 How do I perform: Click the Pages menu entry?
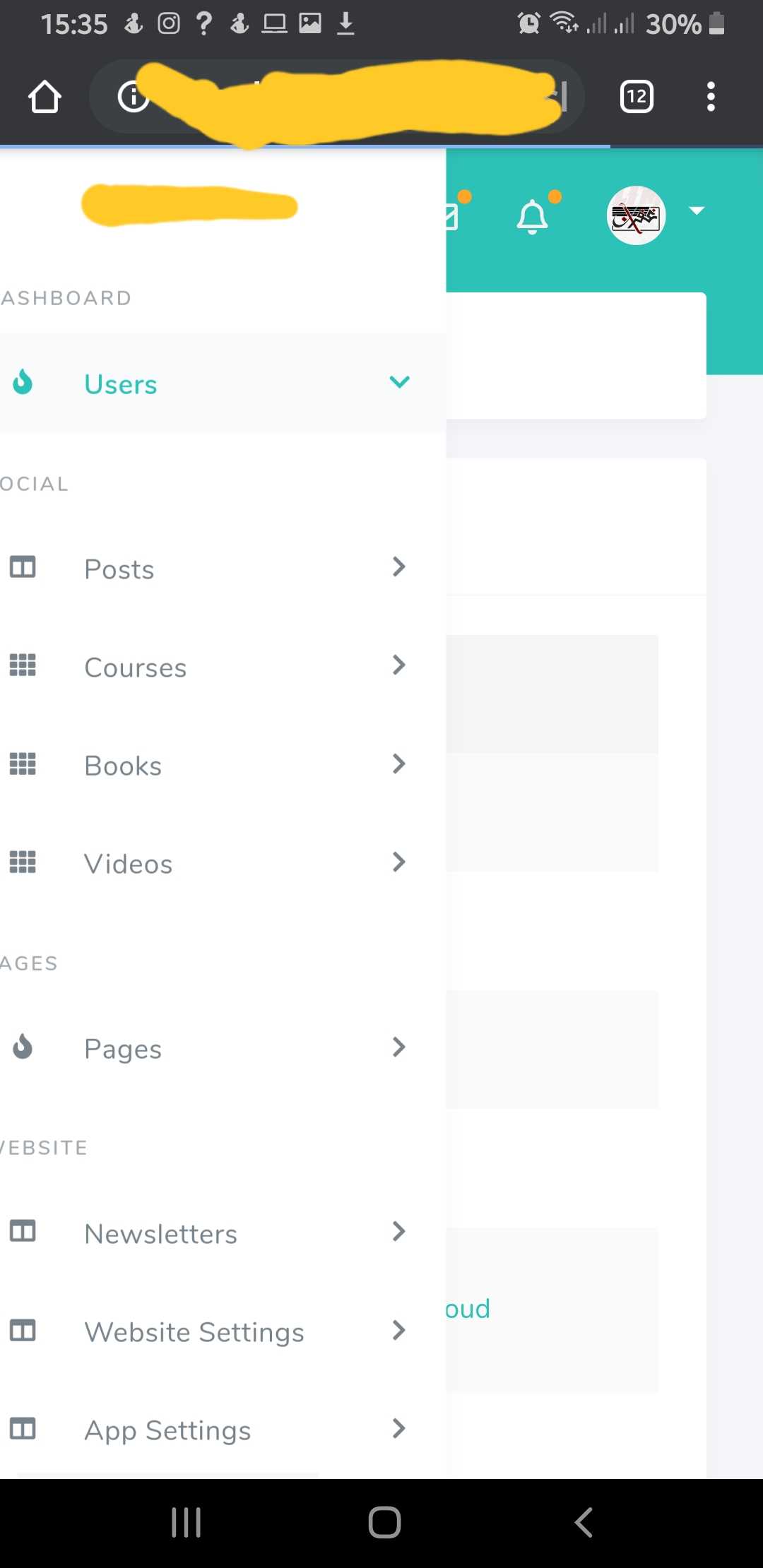[x=123, y=1048]
